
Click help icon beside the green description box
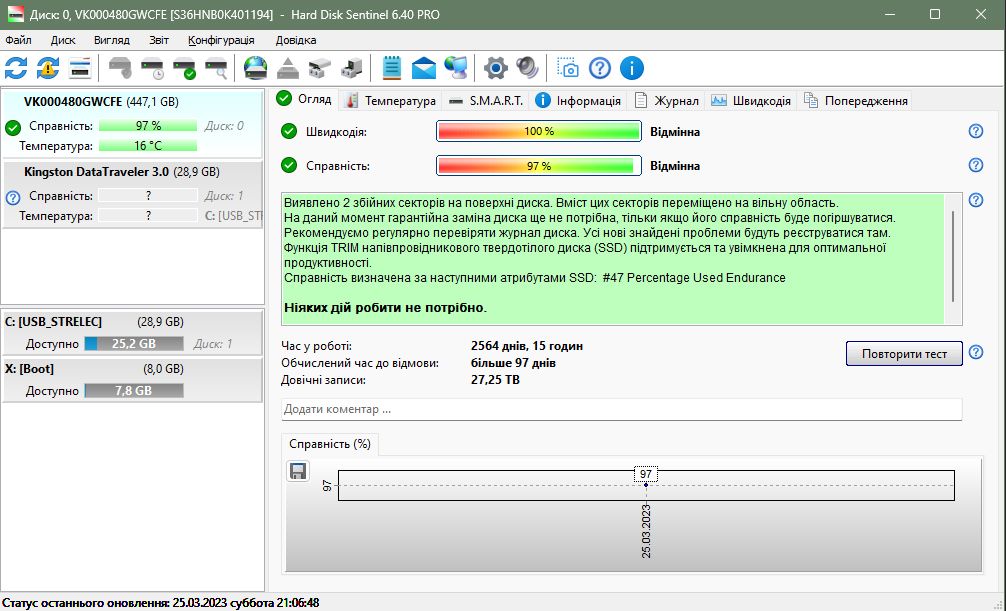976,200
